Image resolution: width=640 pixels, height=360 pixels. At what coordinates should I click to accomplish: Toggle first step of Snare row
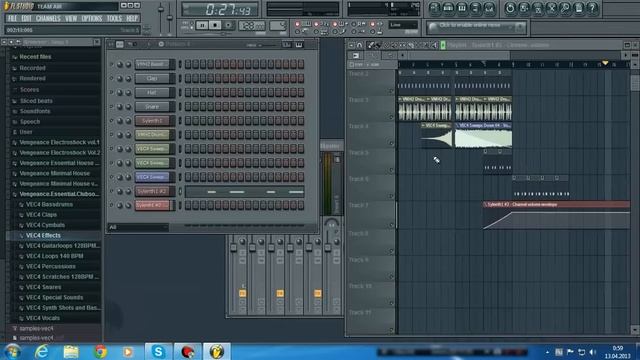188,107
